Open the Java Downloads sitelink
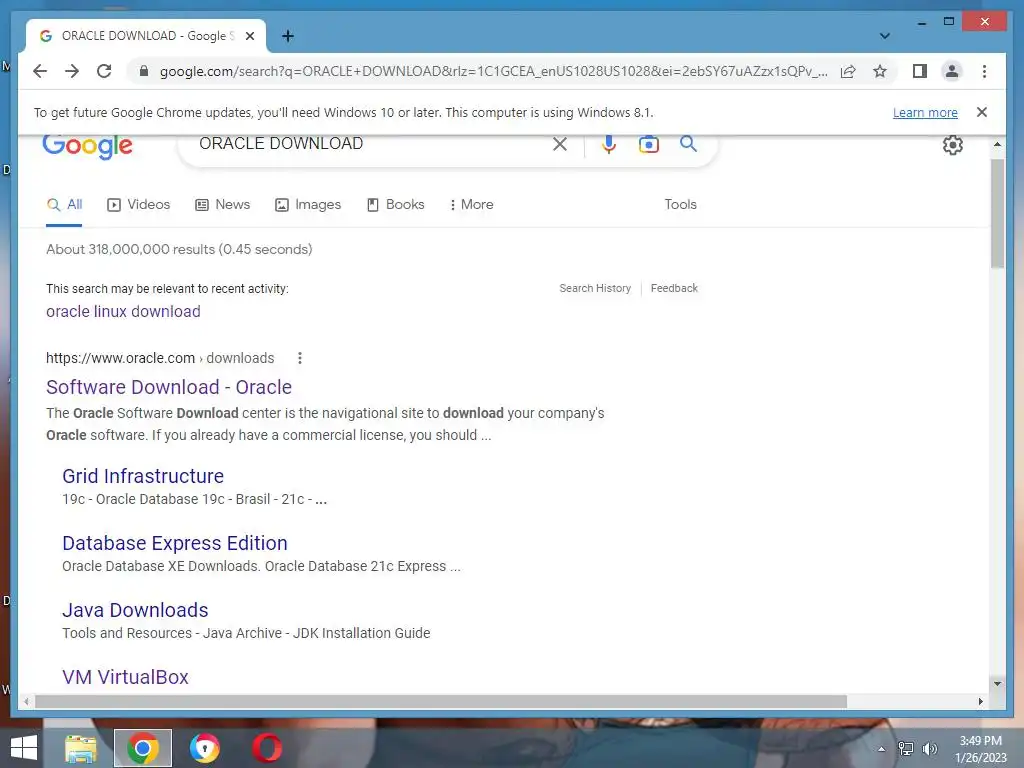1024x768 pixels. click(135, 610)
